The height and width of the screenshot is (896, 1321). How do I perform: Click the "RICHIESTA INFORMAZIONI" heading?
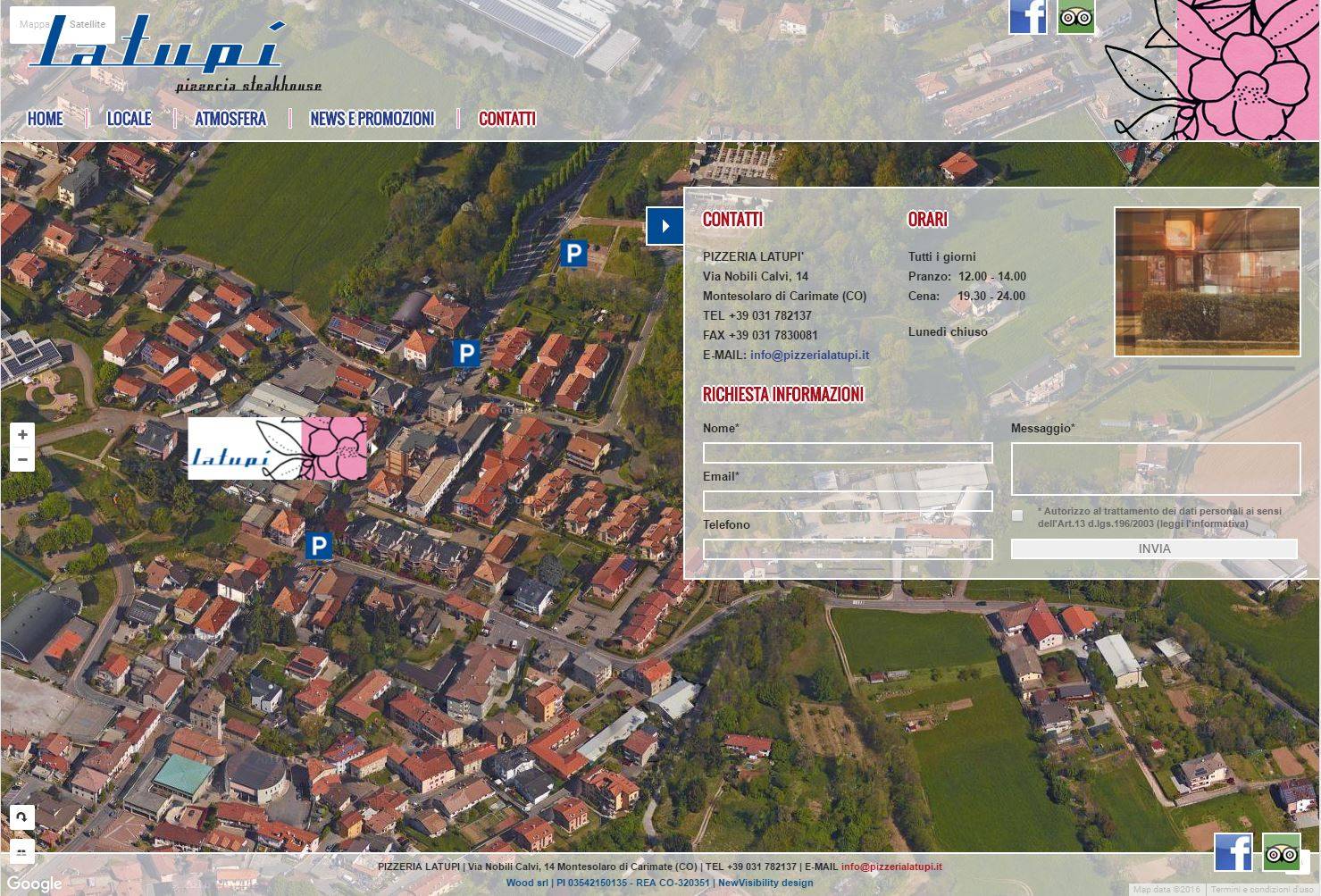[x=783, y=394]
